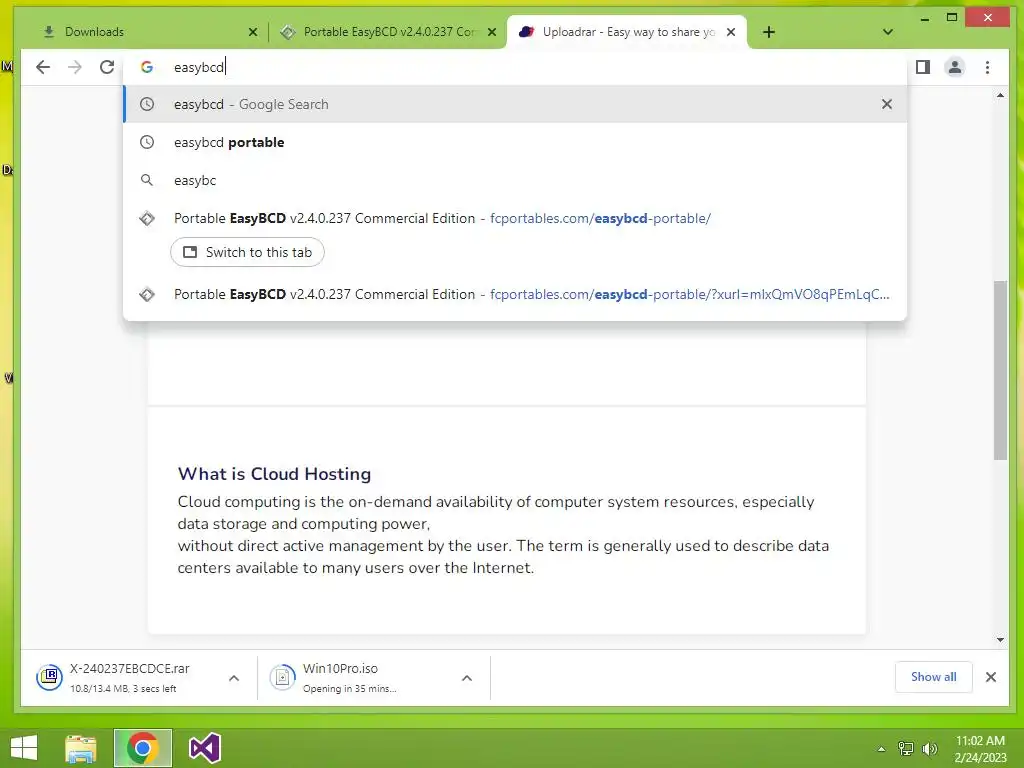
Task: Open the fcportables suggestion with ?xurl parameter
Action: pyautogui.click(x=515, y=295)
